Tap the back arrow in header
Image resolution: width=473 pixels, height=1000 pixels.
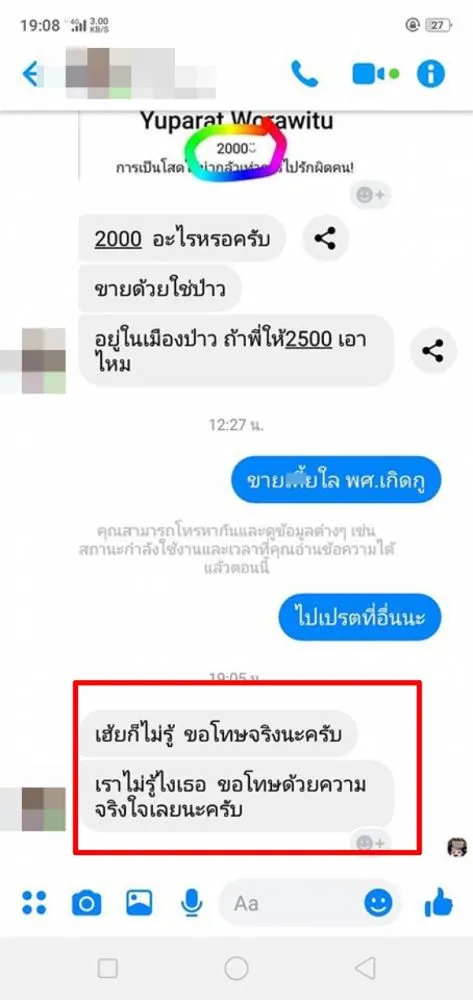tap(30, 74)
